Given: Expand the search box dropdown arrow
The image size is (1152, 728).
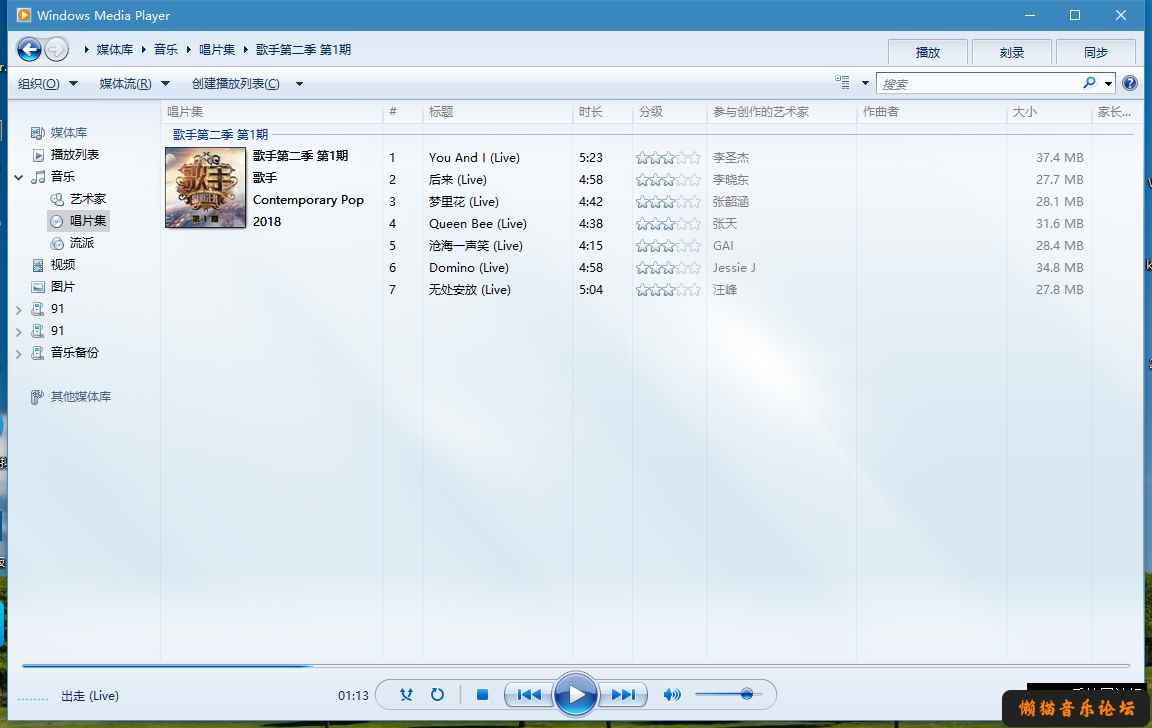Looking at the screenshot, I should [1108, 83].
